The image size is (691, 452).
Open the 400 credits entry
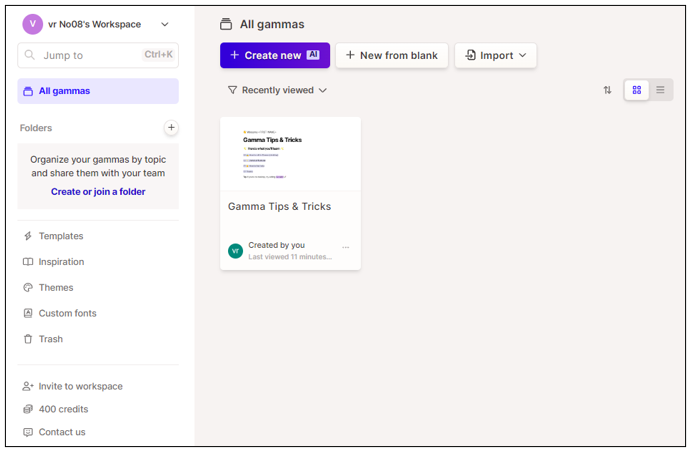click(63, 409)
